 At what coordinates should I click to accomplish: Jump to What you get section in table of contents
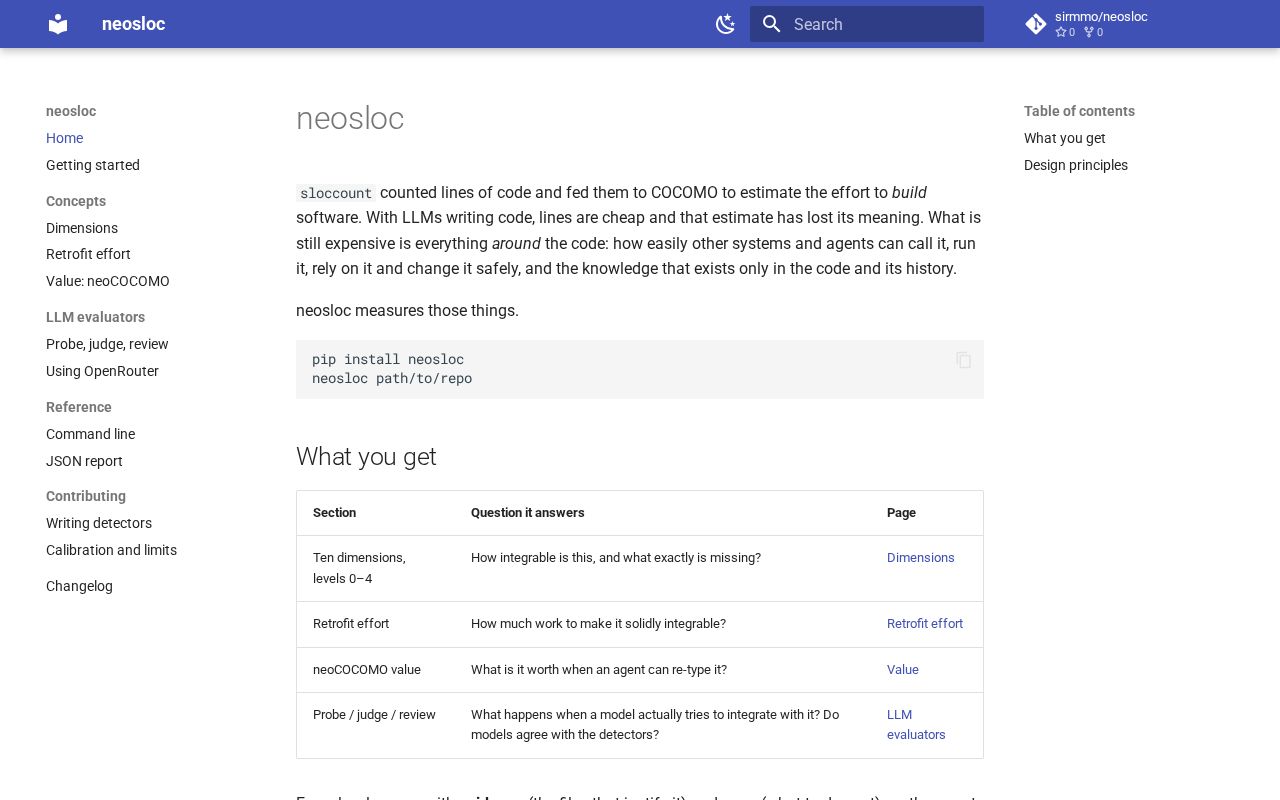(1064, 138)
